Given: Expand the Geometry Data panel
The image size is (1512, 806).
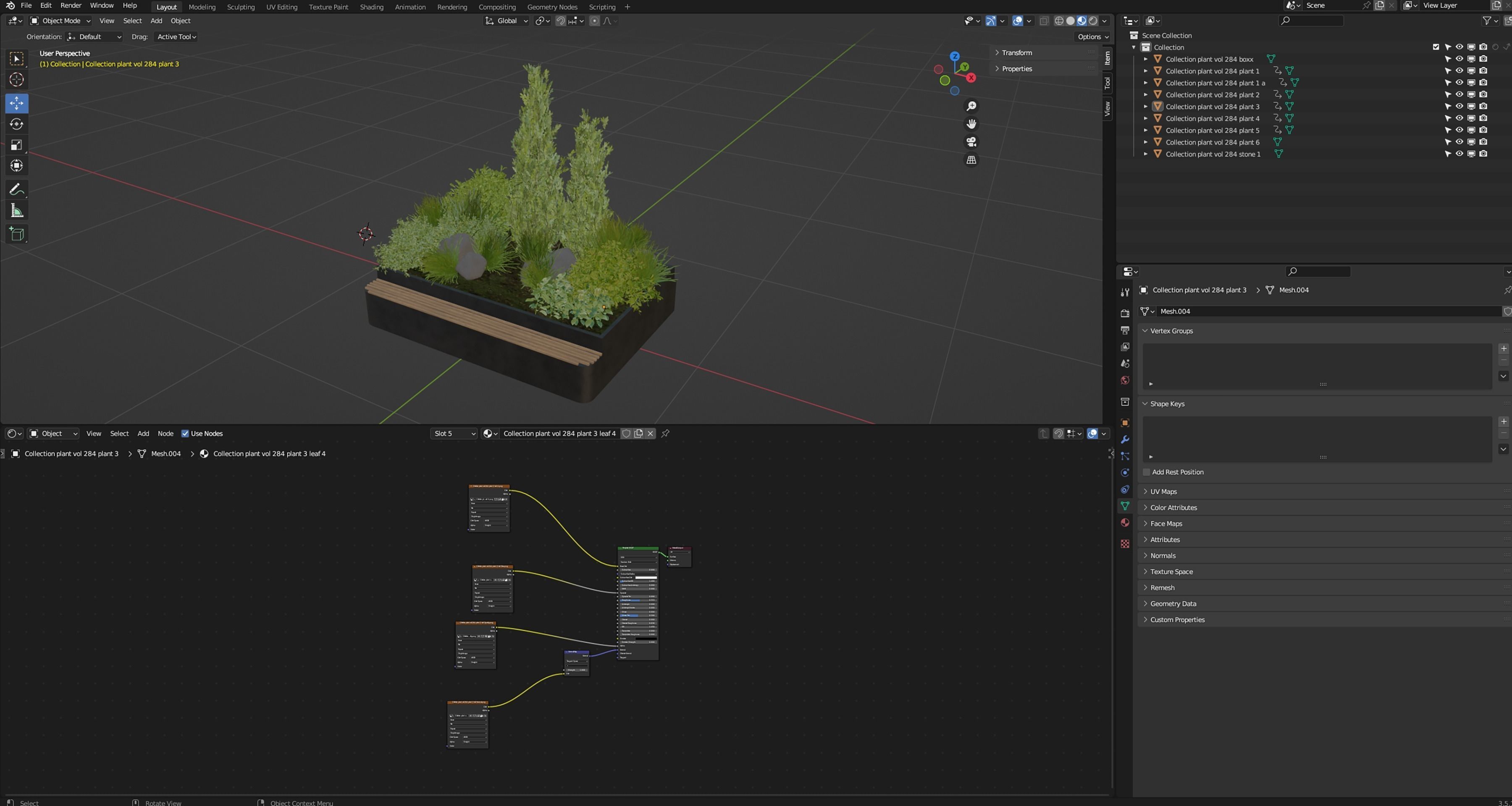Looking at the screenshot, I should pos(1173,604).
